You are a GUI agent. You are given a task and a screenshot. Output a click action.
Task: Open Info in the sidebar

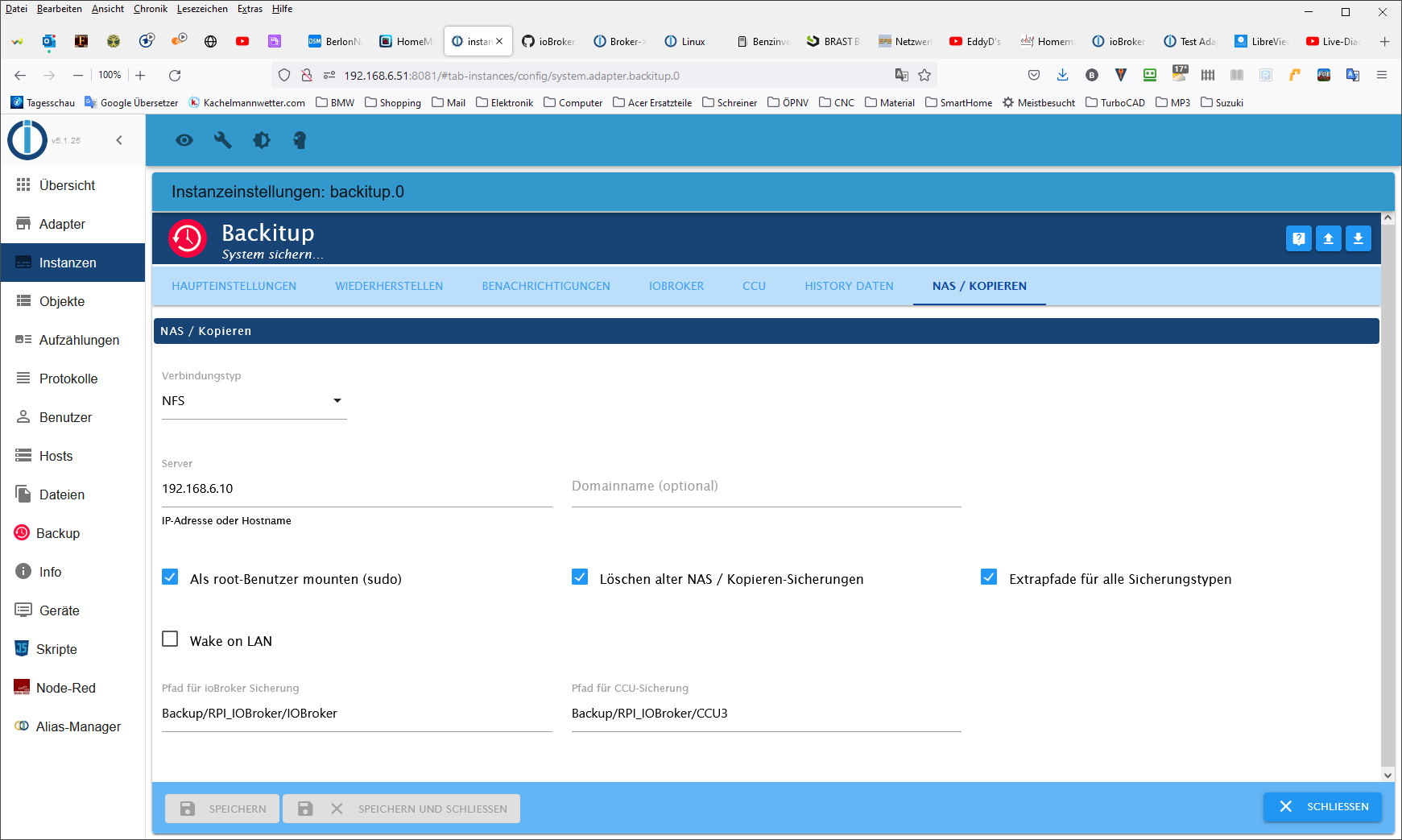coord(72,572)
